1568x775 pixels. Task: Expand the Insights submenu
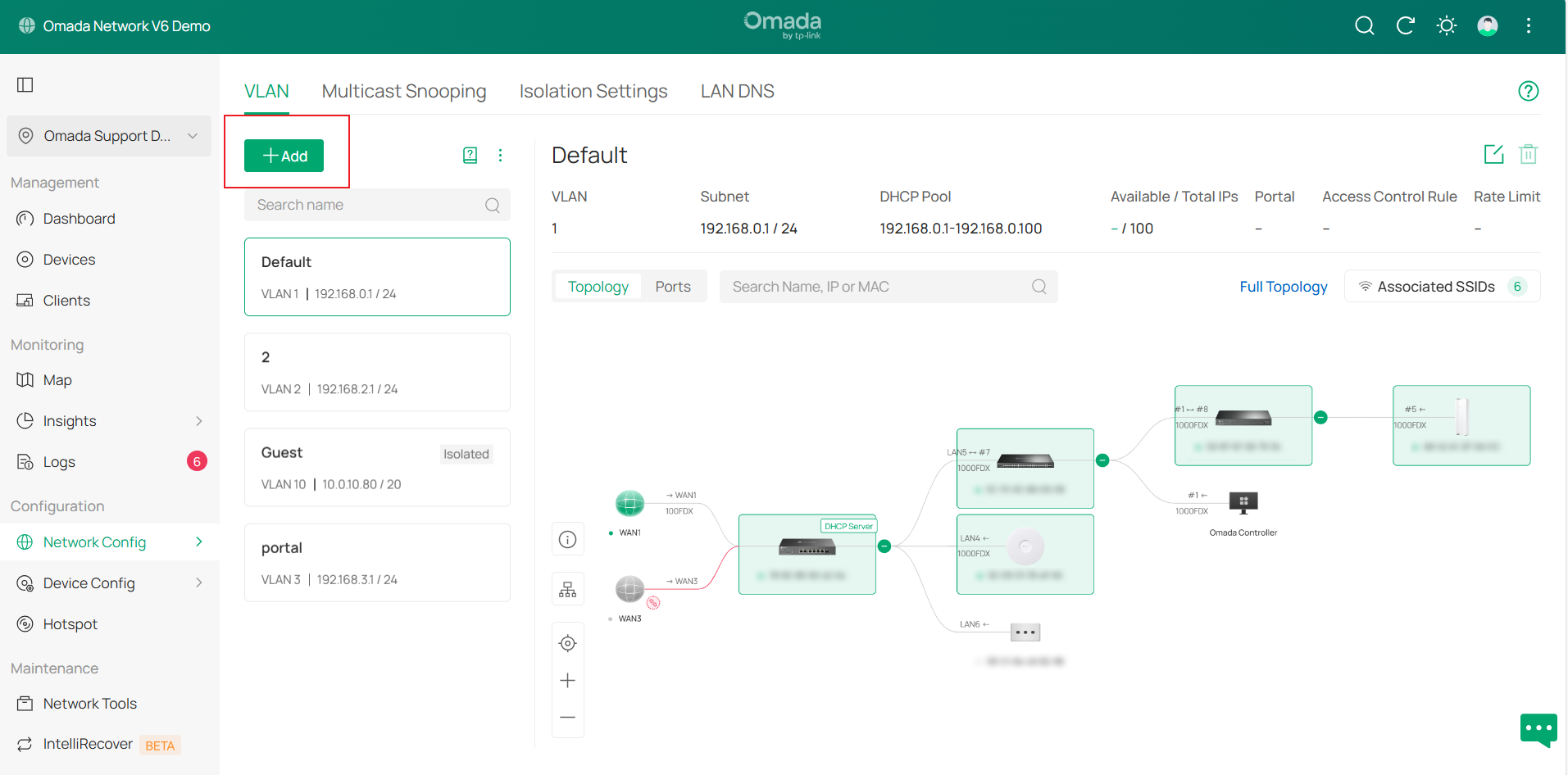[198, 421]
